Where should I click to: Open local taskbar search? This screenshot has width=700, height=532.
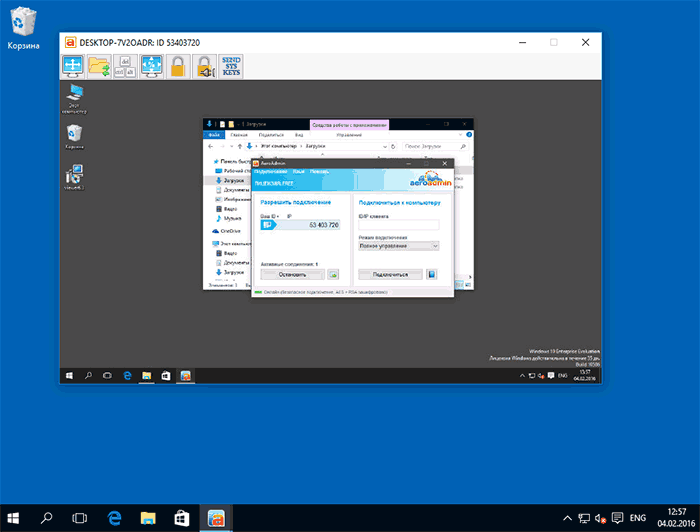(x=46, y=518)
